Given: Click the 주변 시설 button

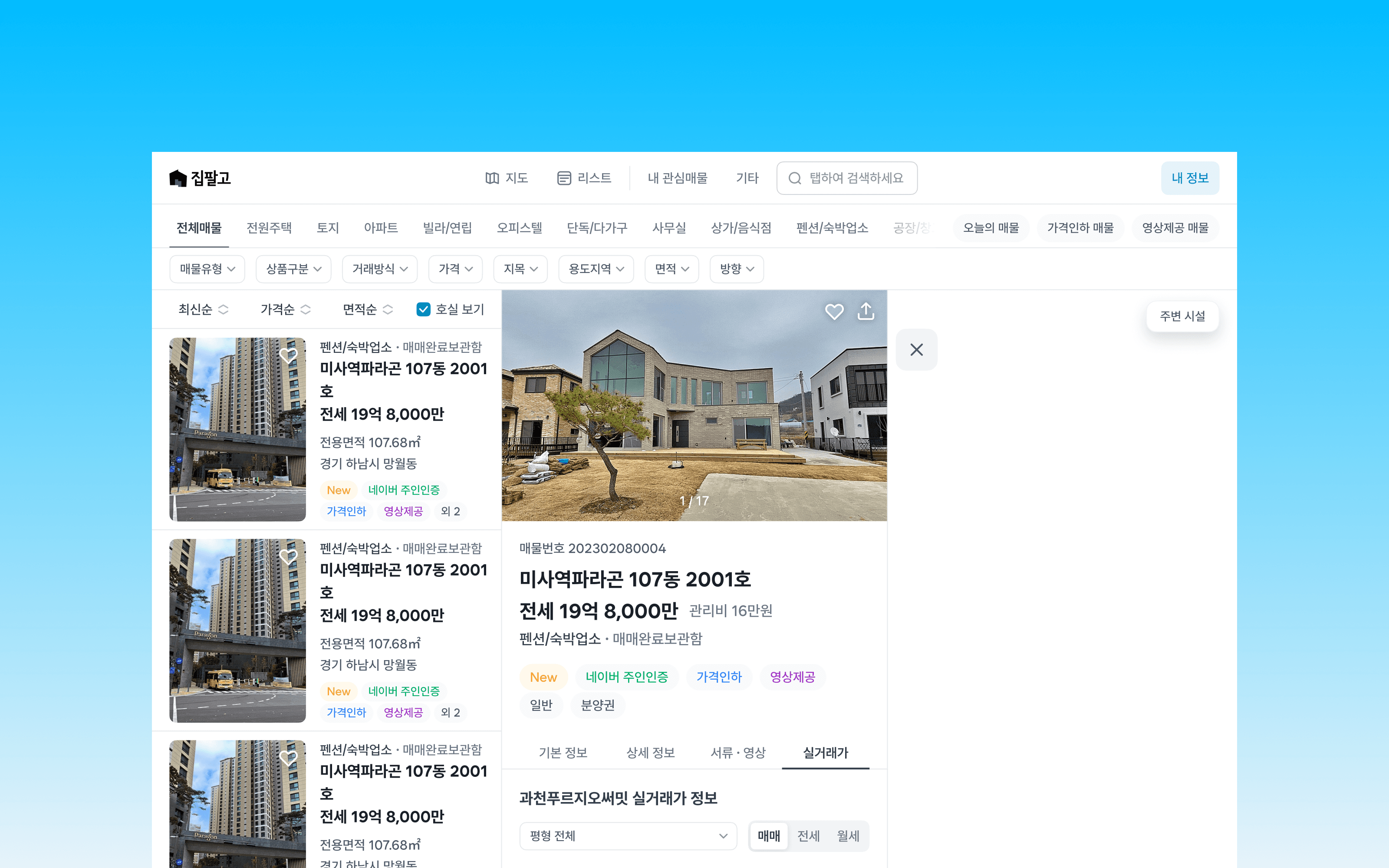Looking at the screenshot, I should click(x=1182, y=316).
